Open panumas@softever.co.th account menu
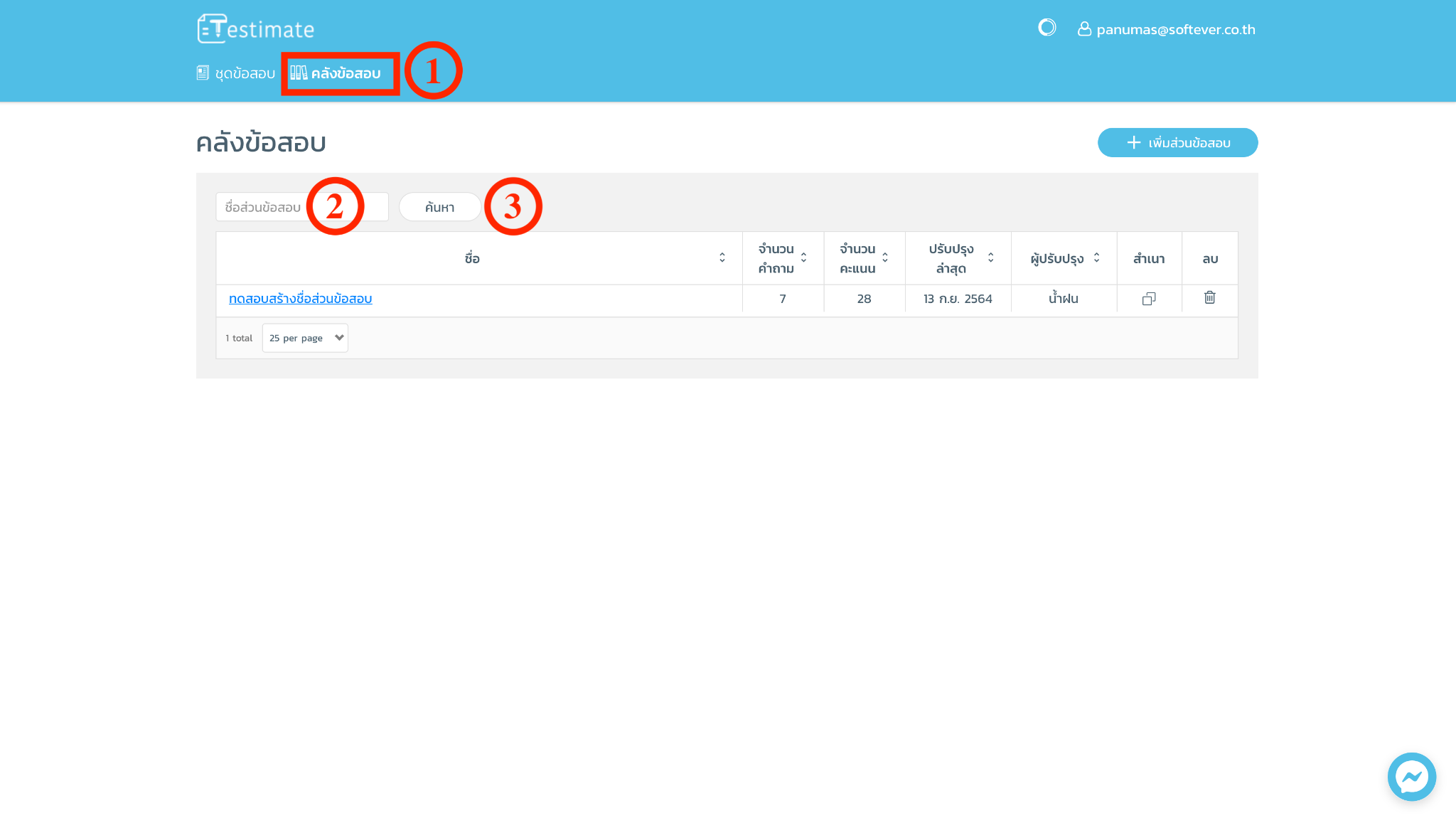Image resolution: width=1456 pixels, height=818 pixels. point(1175,29)
